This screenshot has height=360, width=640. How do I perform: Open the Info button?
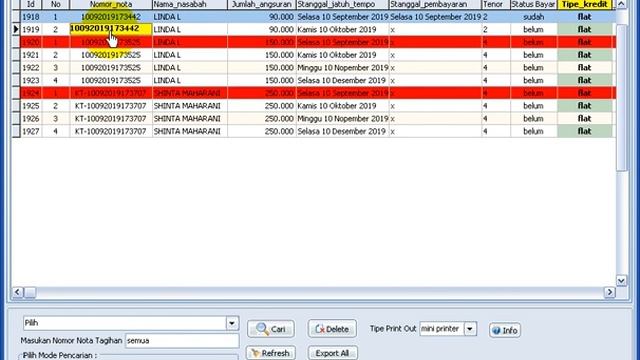(x=504, y=330)
